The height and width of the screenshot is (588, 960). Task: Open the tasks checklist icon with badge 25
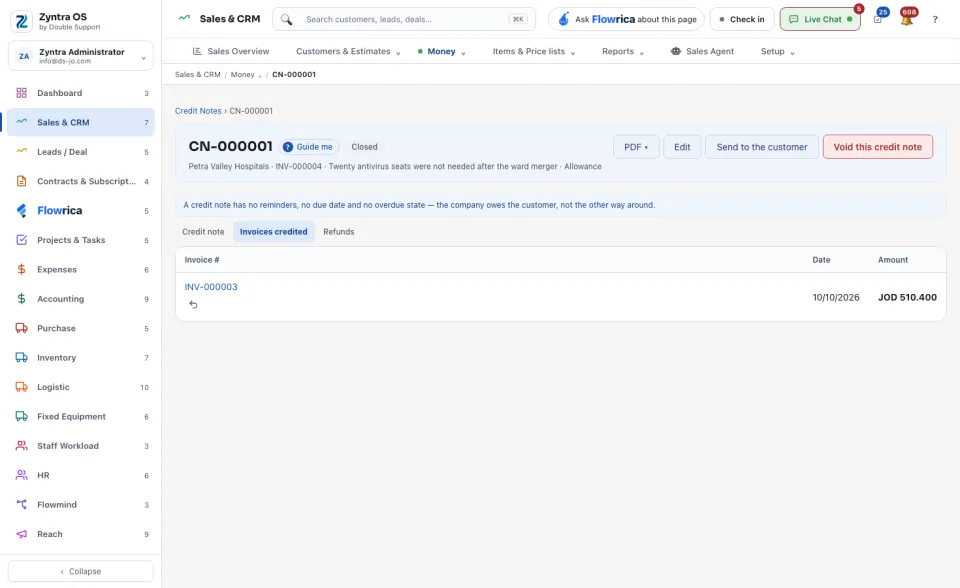click(878, 19)
